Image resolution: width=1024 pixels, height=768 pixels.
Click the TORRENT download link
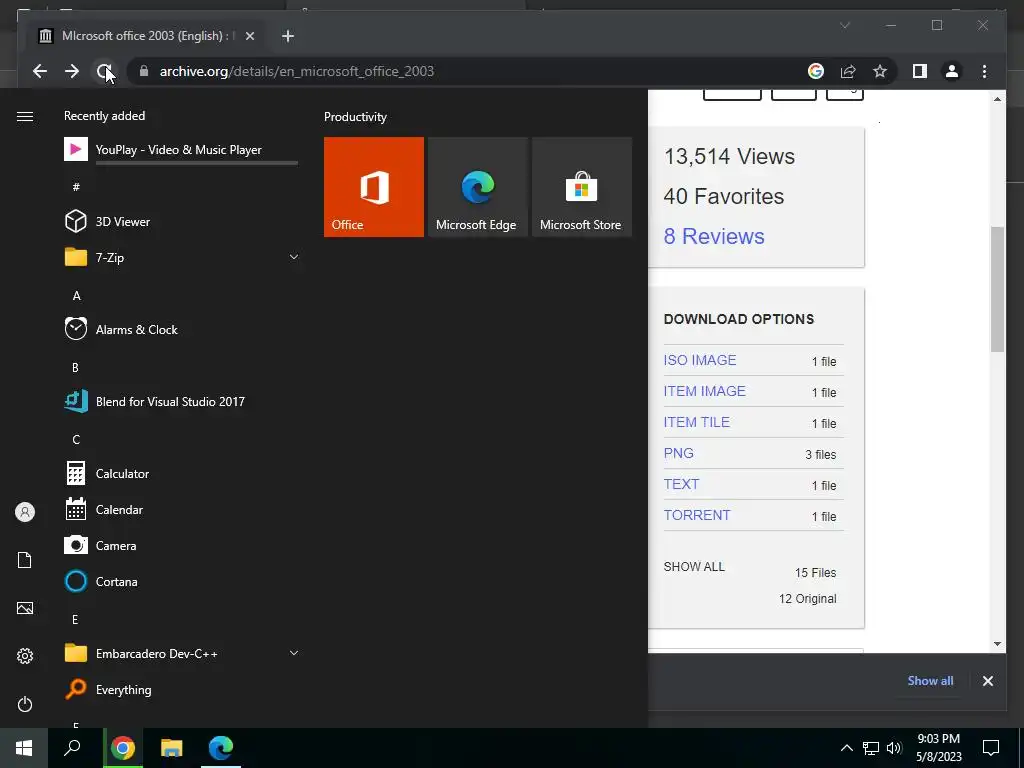[697, 515]
